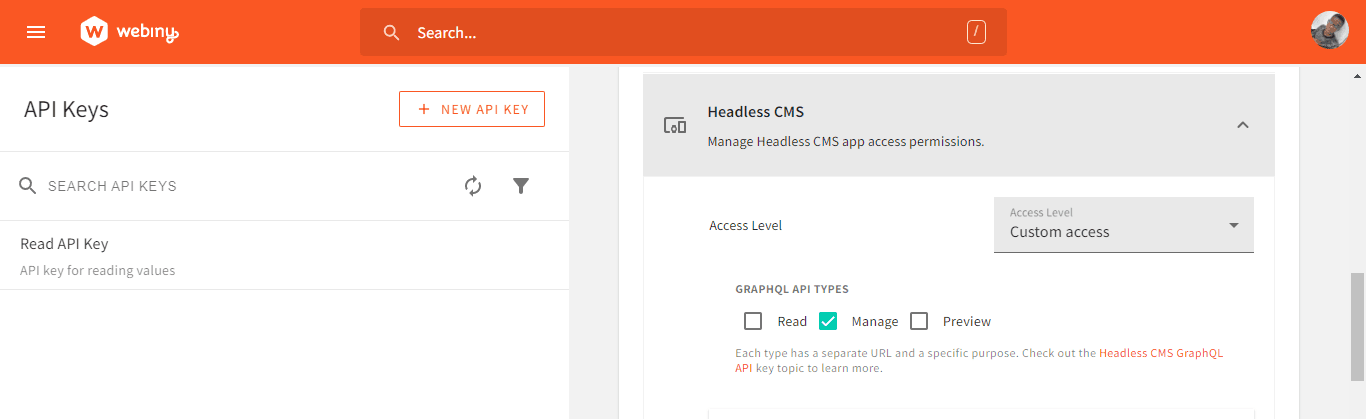The image size is (1366, 419).
Task: Open the hamburger navigation menu
Action: coord(36,32)
